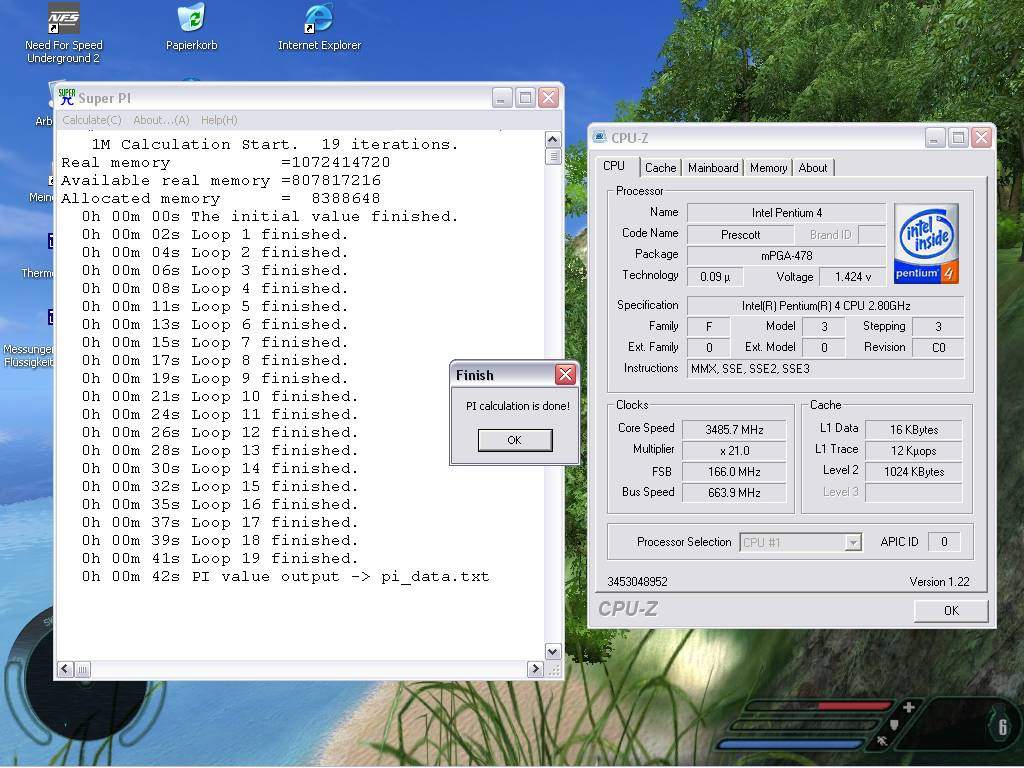Select the CPU tab in CPU-Z
The image size is (1024, 768).
pyautogui.click(x=614, y=166)
